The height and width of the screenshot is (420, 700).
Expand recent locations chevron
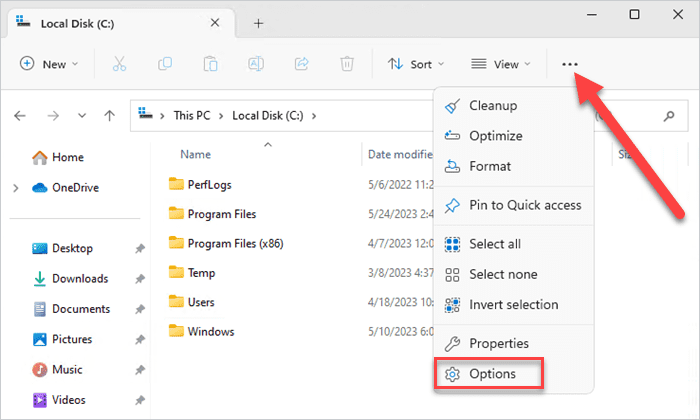click(x=82, y=116)
